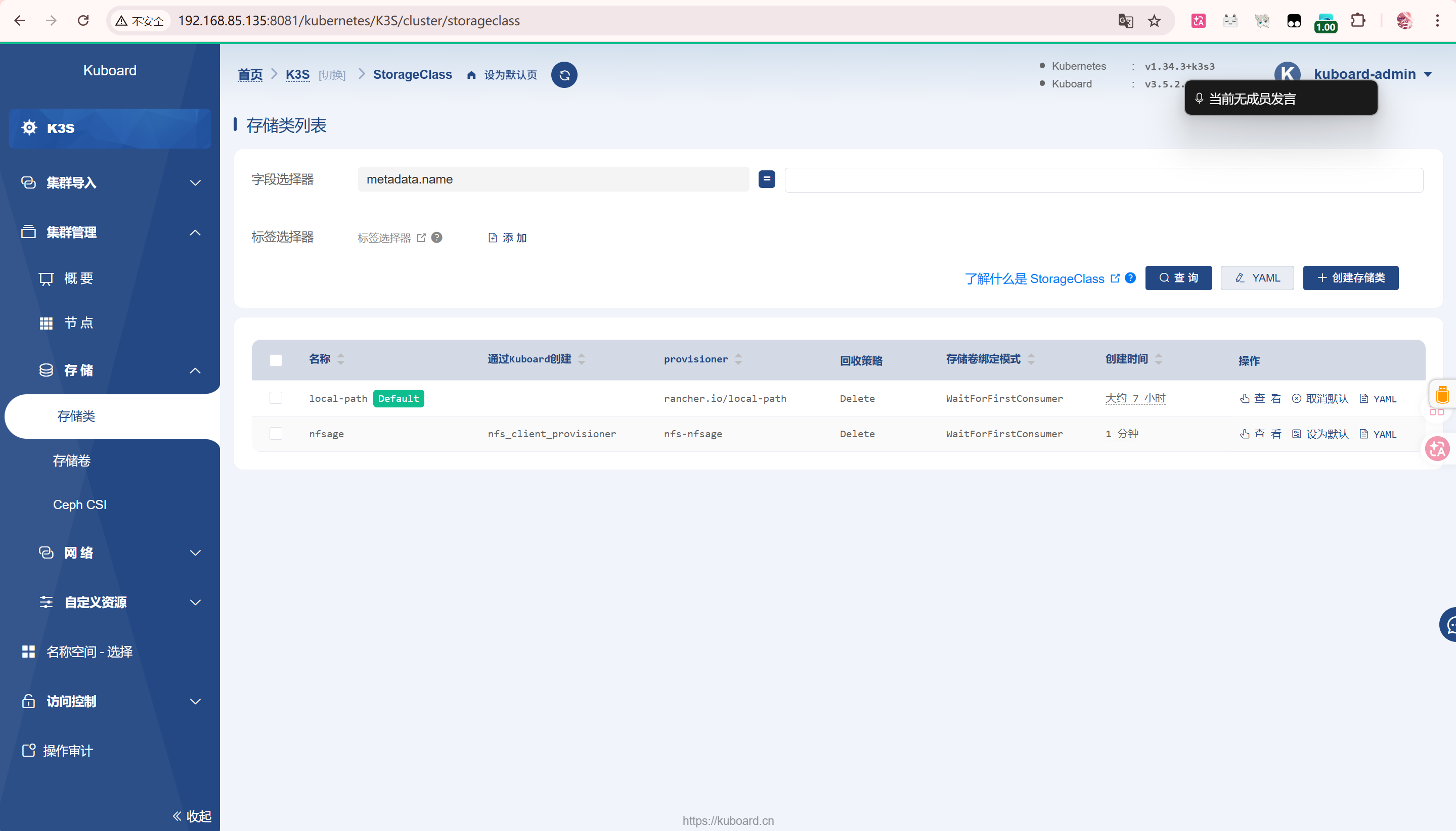Viewport: 1456px width, 831px height.
Task: Click the help question icon beside 标签选择器
Action: coord(437,238)
